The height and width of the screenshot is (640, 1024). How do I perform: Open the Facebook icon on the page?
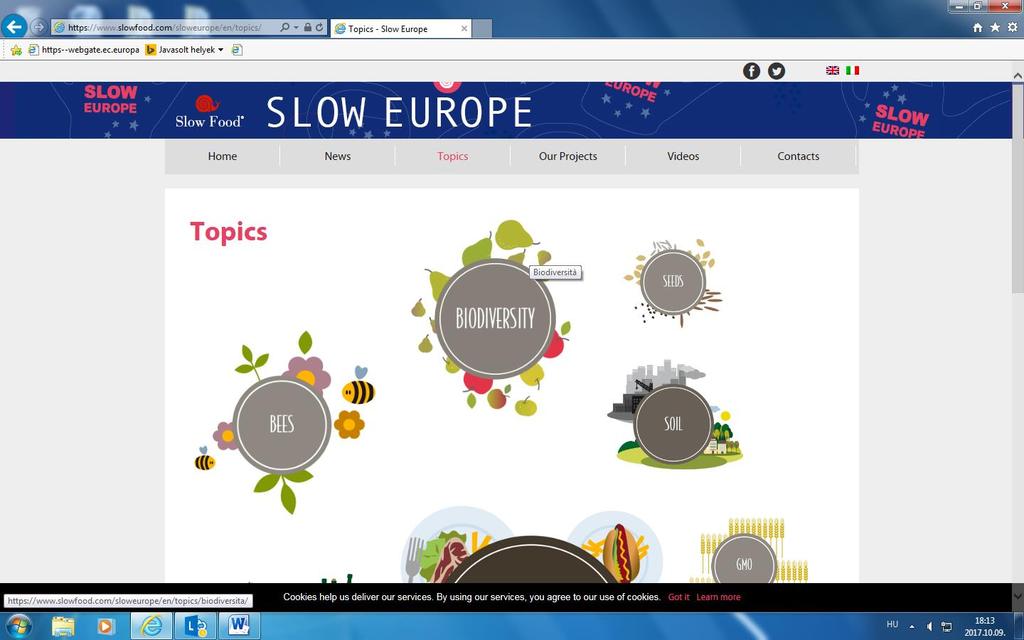[x=752, y=71]
